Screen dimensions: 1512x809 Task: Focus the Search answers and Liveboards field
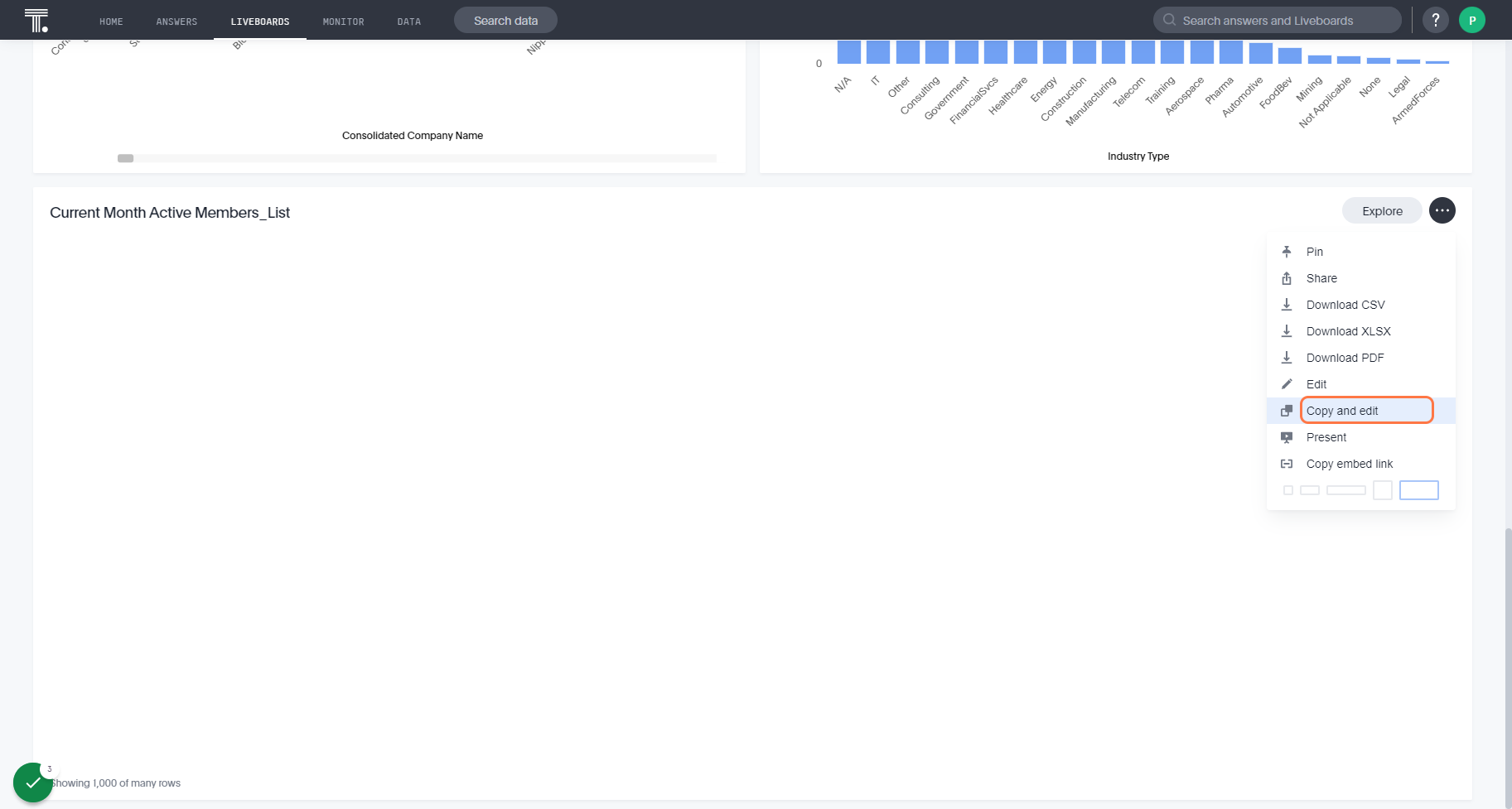[1277, 20]
